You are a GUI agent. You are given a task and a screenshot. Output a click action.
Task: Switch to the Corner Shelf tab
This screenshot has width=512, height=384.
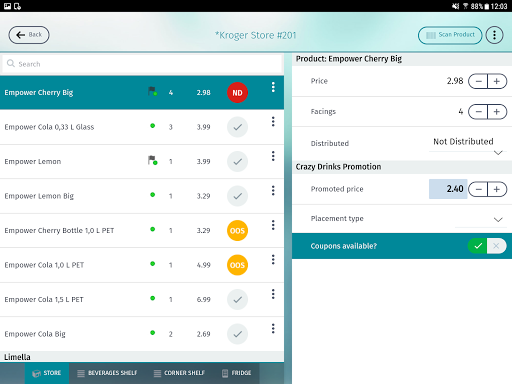click(x=179, y=373)
